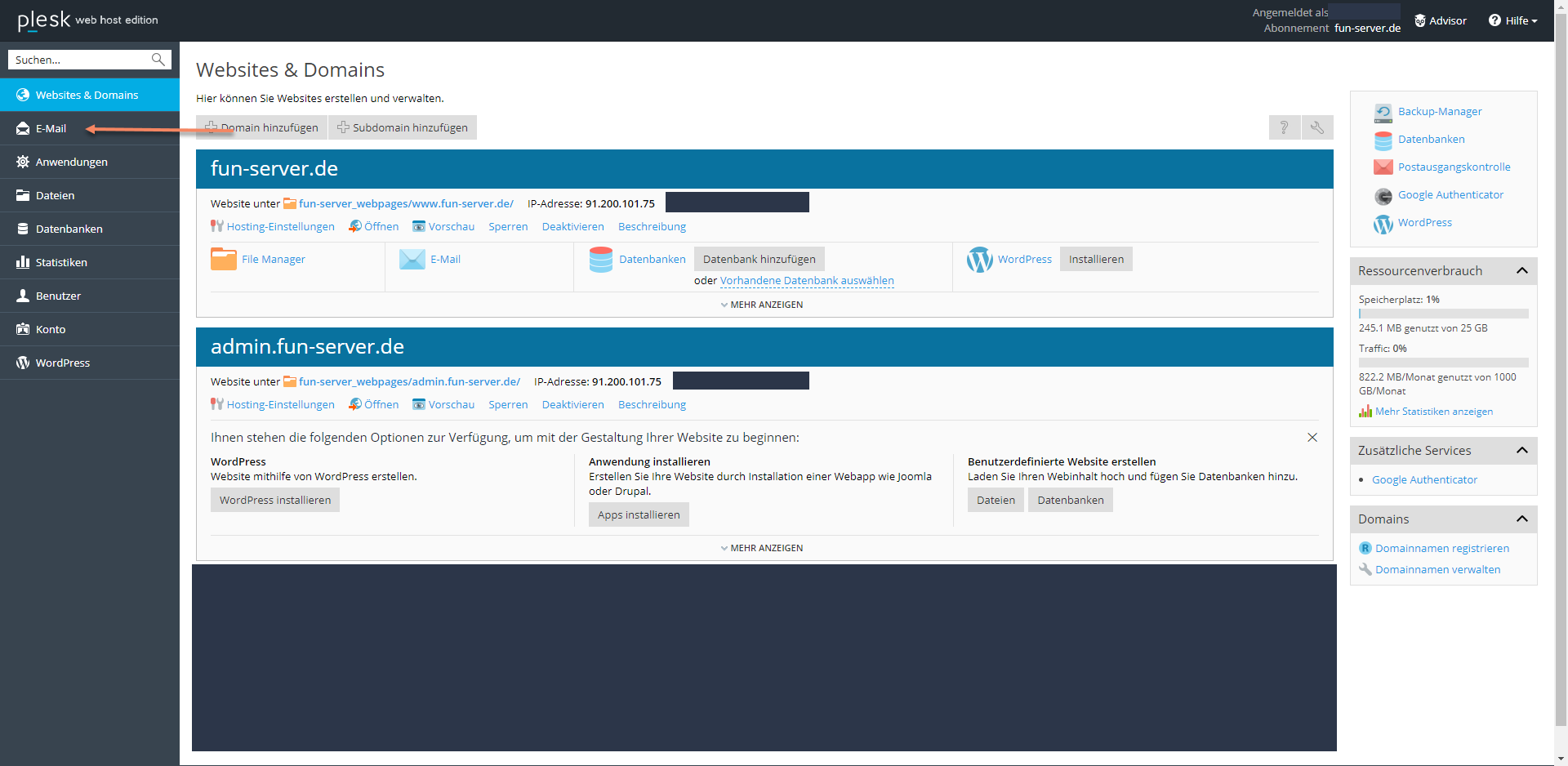Expand MEHR ANZEIGEN under fun-server.de
Viewport: 1568px width, 766px height.
click(x=762, y=305)
